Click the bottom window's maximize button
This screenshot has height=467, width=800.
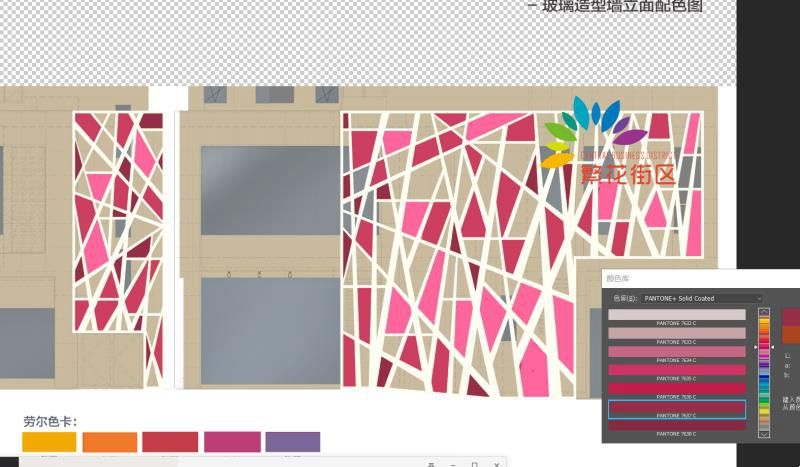point(474,464)
